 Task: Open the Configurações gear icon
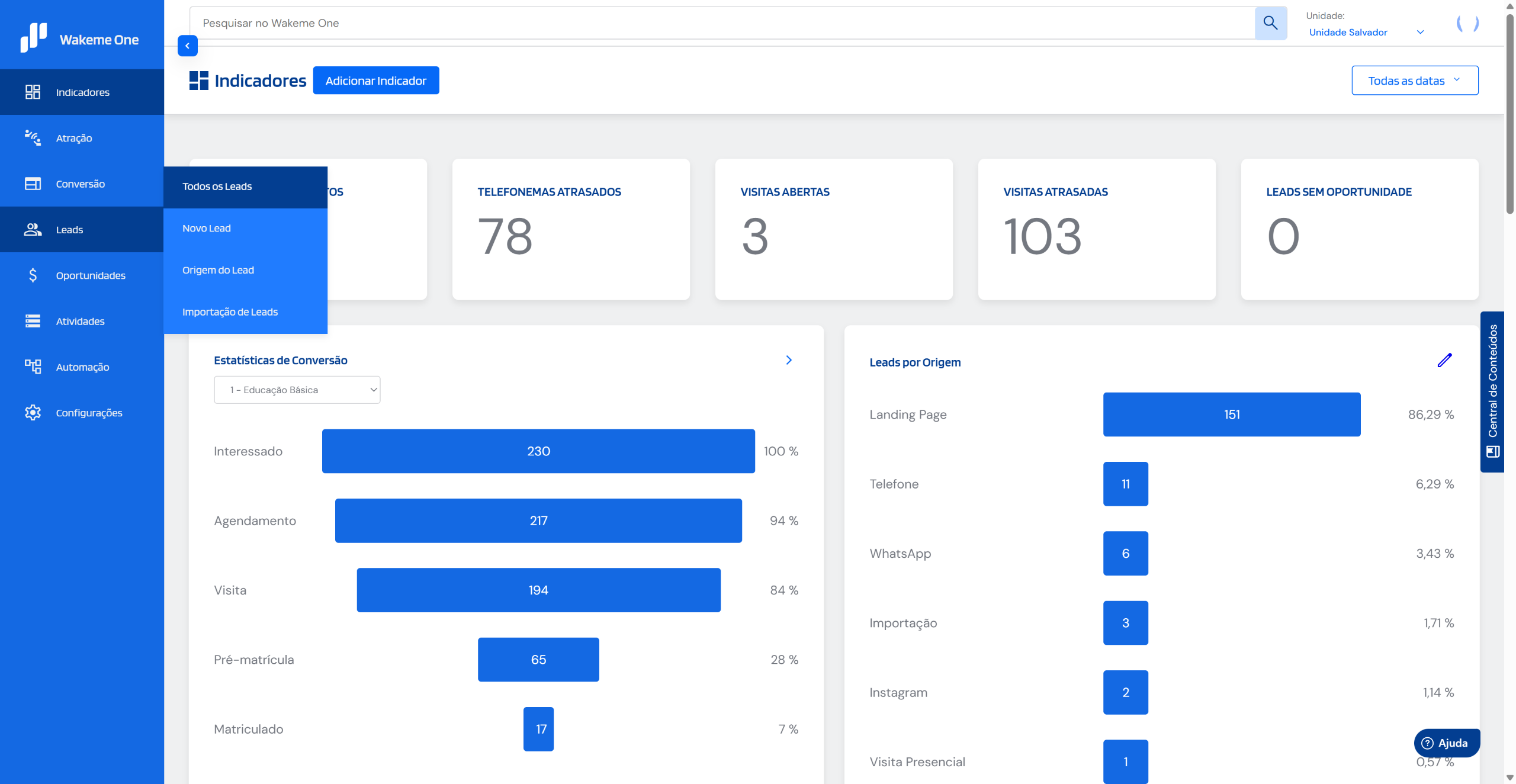point(33,413)
